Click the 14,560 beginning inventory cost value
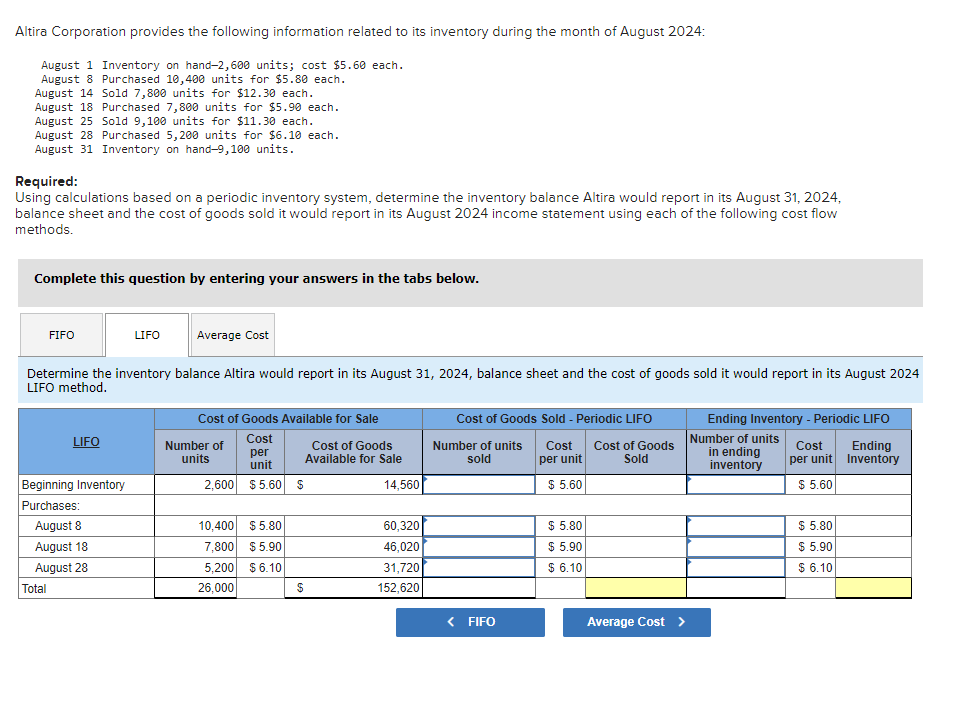This screenshot has height=712, width=956. [401, 485]
